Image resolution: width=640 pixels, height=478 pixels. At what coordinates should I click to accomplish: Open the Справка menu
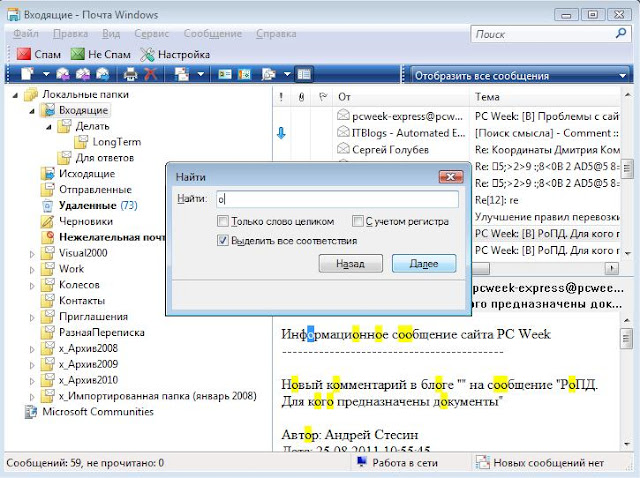click(x=276, y=33)
